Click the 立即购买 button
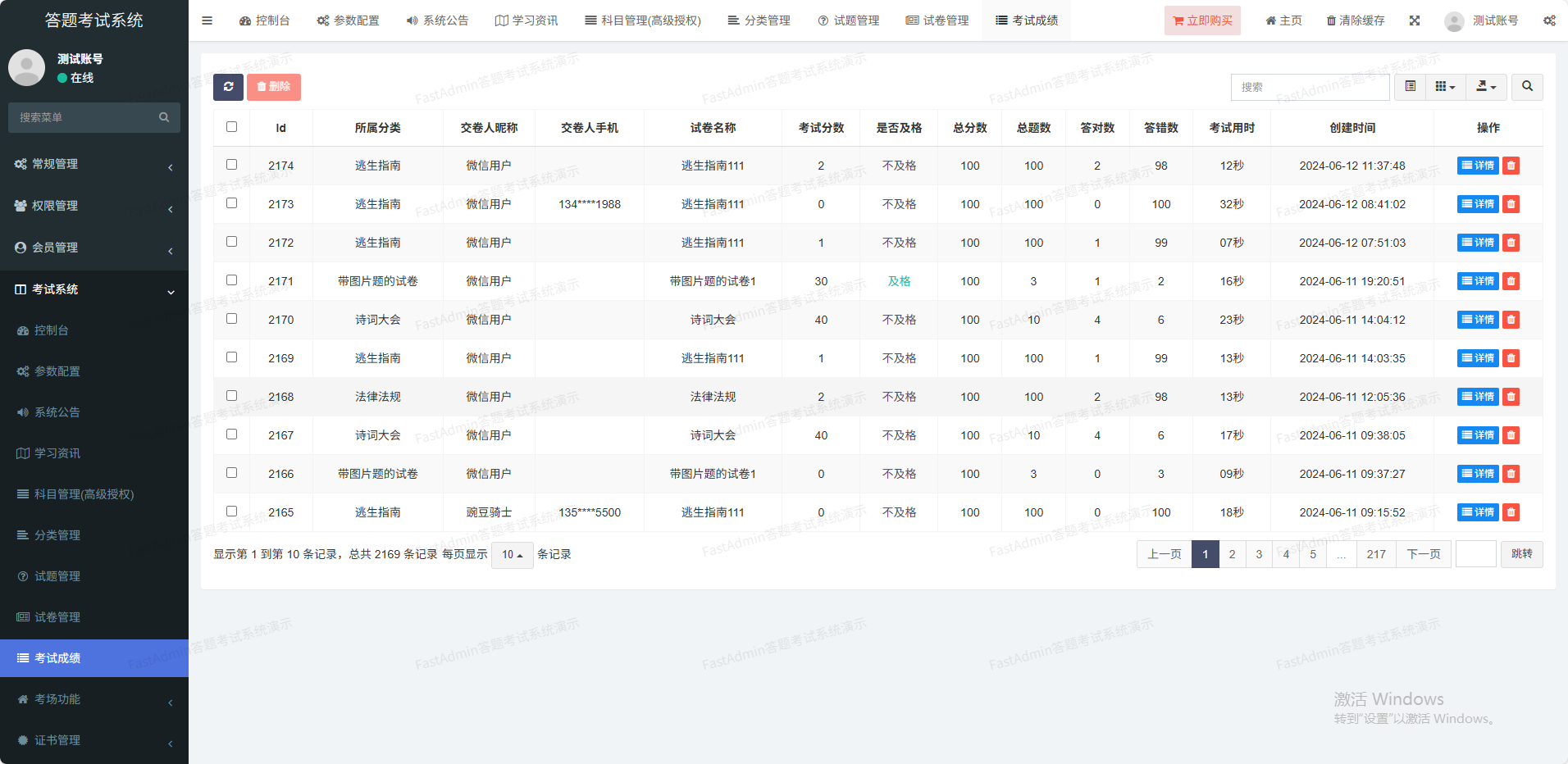1568x764 pixels. coord(1202,20)
